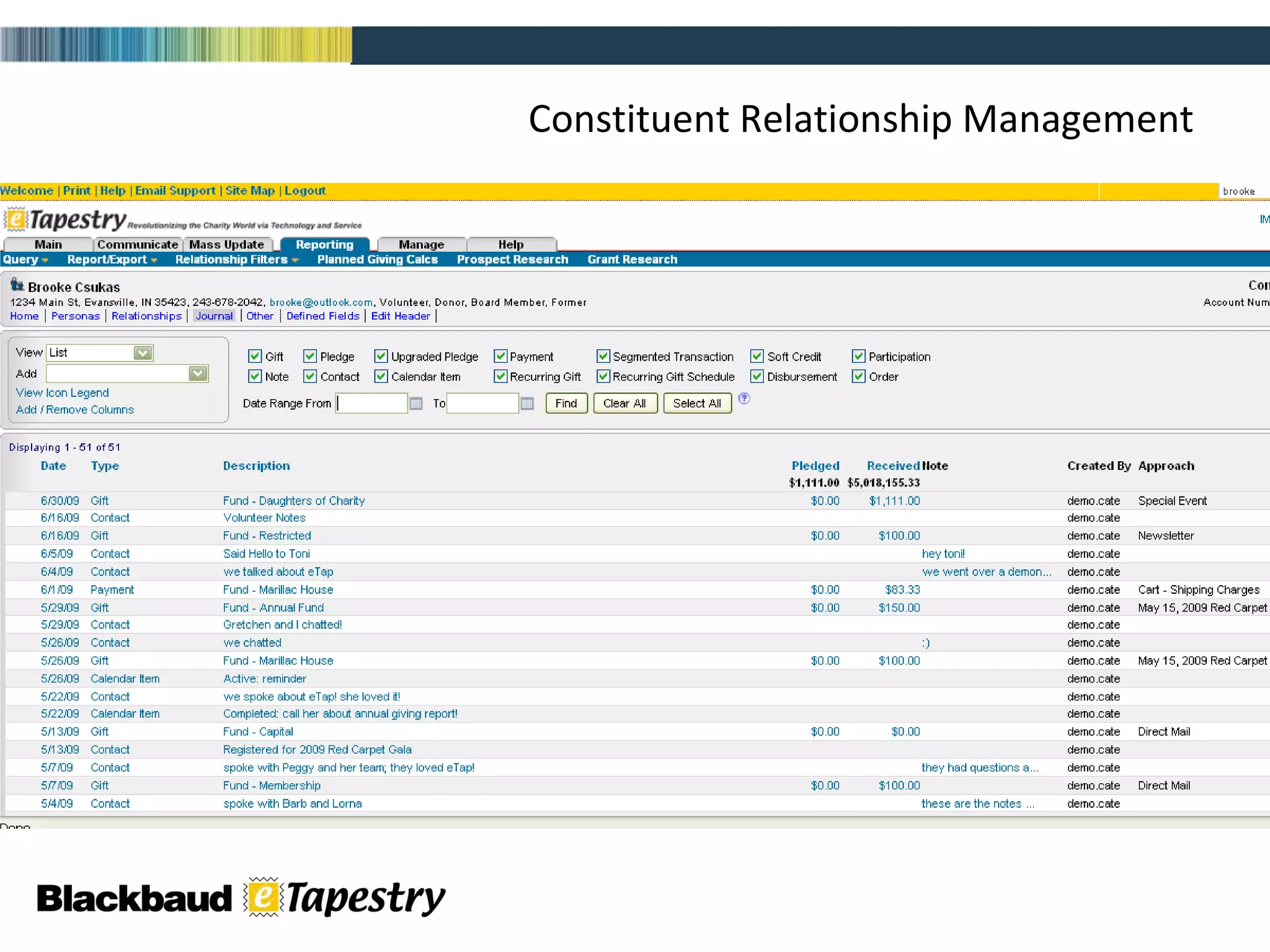Click the Find button

(566, 403)
